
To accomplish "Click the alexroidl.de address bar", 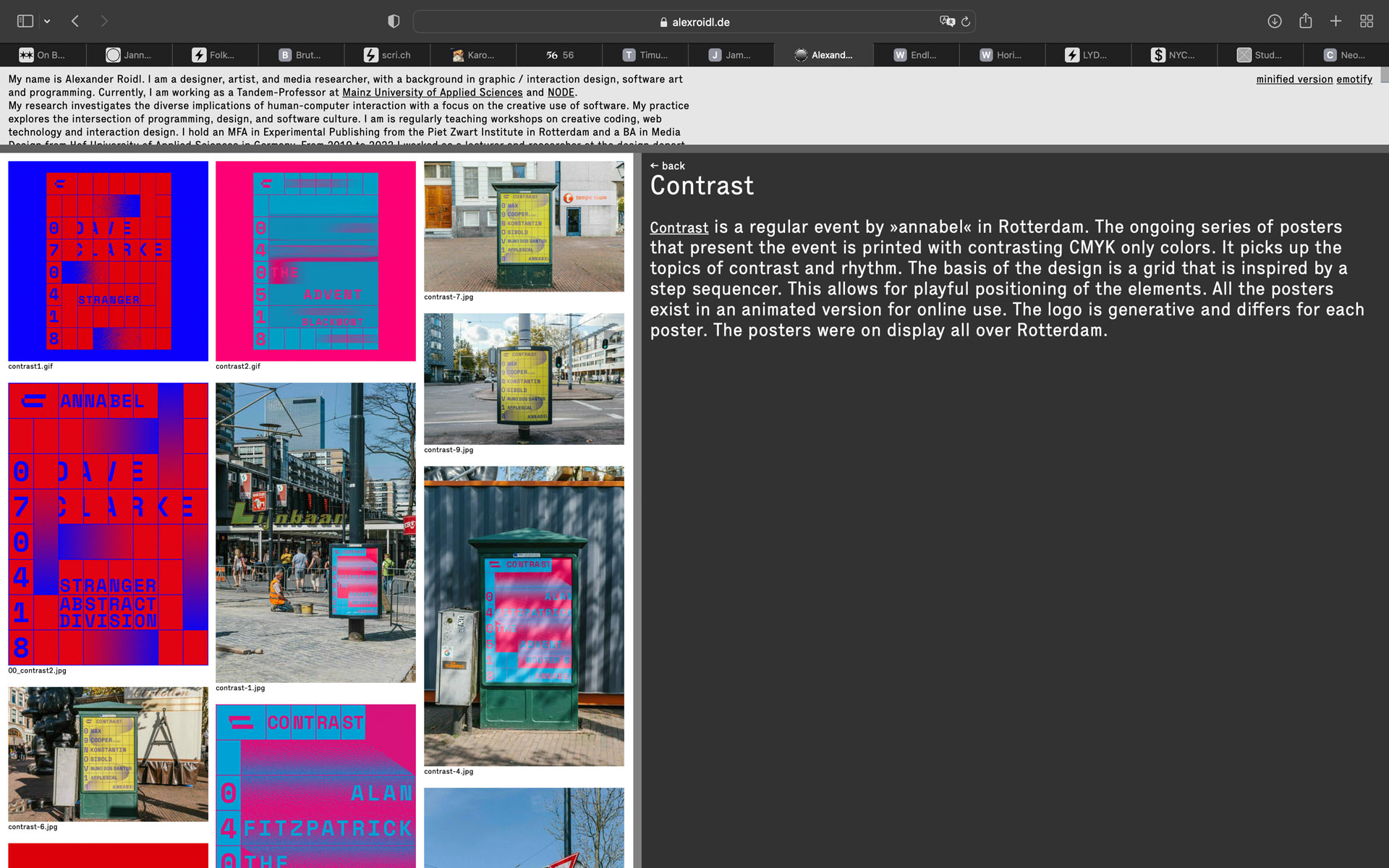I will tap(694, 22).
